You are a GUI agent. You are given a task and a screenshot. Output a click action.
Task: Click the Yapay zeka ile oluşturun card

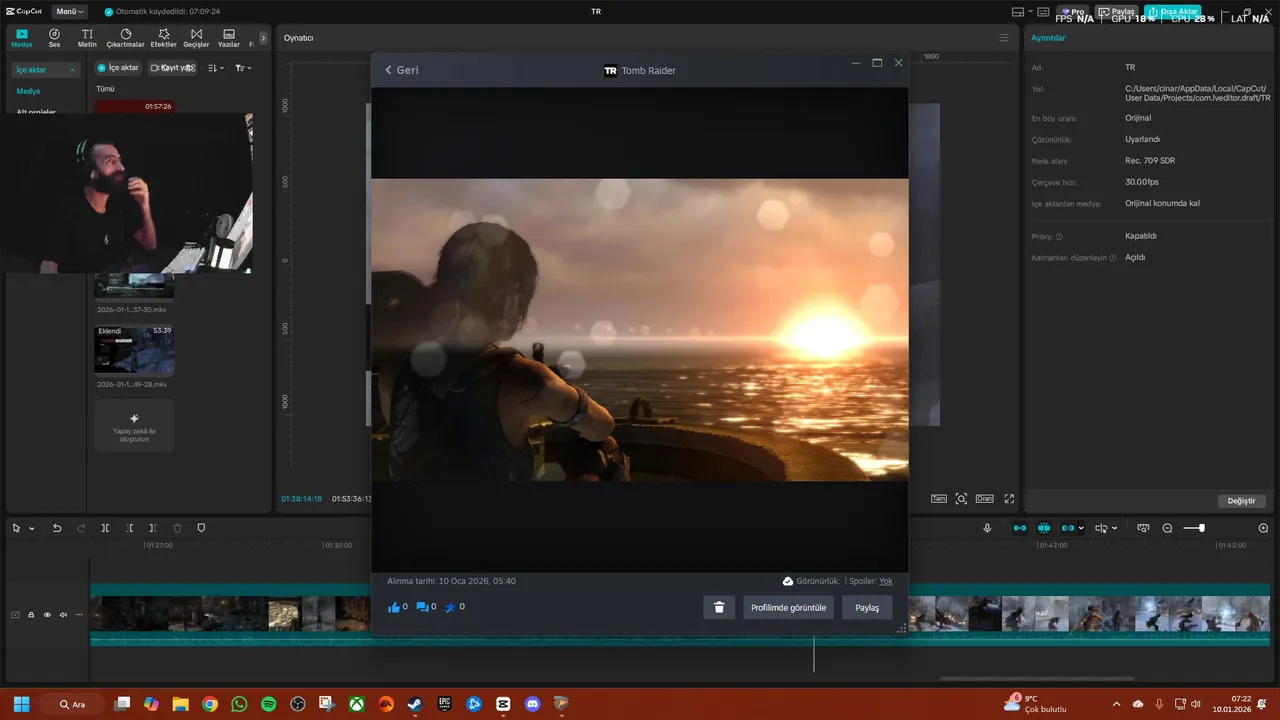pyautogui.click(x=134, y=425)
